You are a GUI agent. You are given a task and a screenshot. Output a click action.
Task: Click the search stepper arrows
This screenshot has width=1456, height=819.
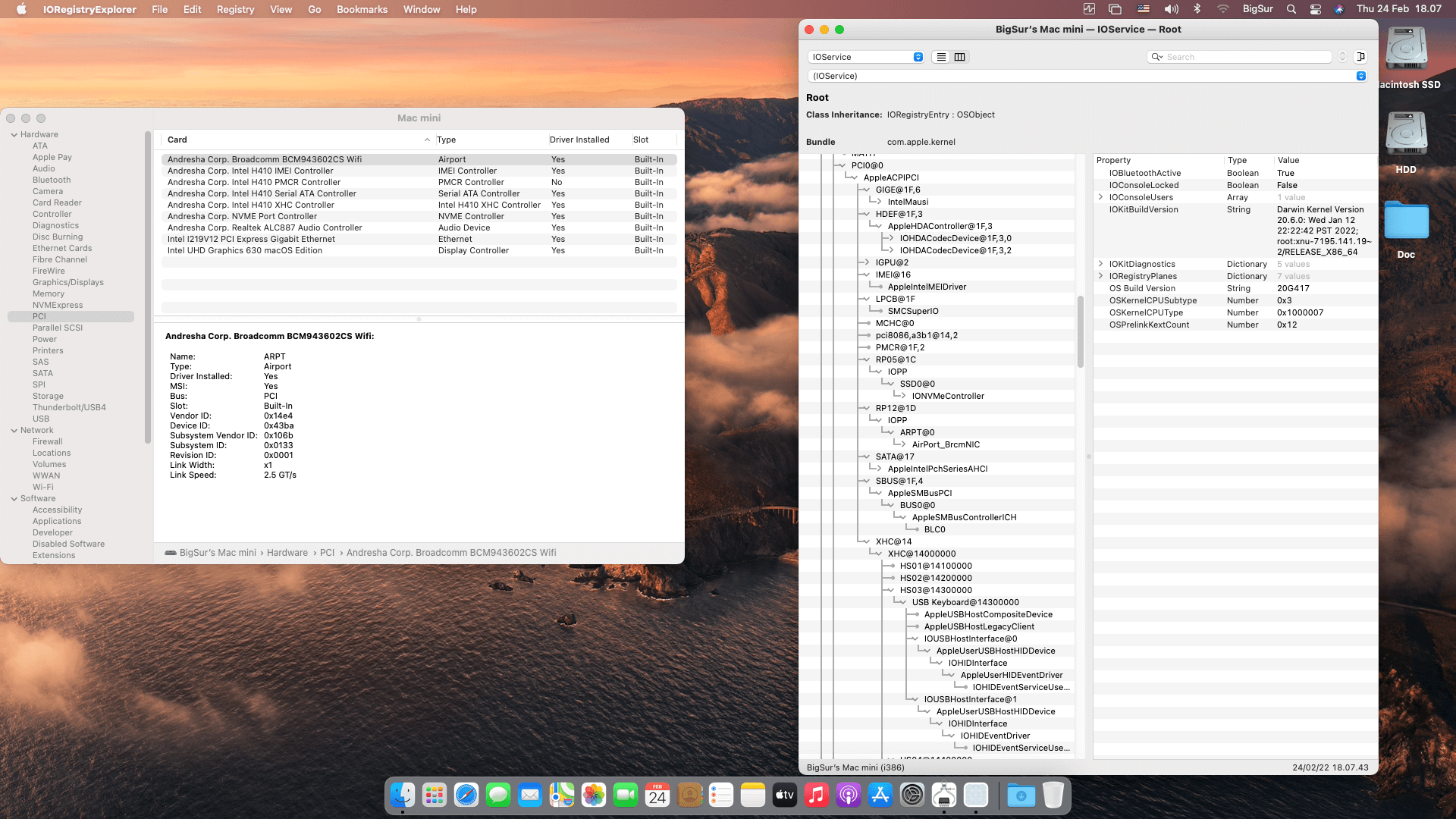point(1342,57)
